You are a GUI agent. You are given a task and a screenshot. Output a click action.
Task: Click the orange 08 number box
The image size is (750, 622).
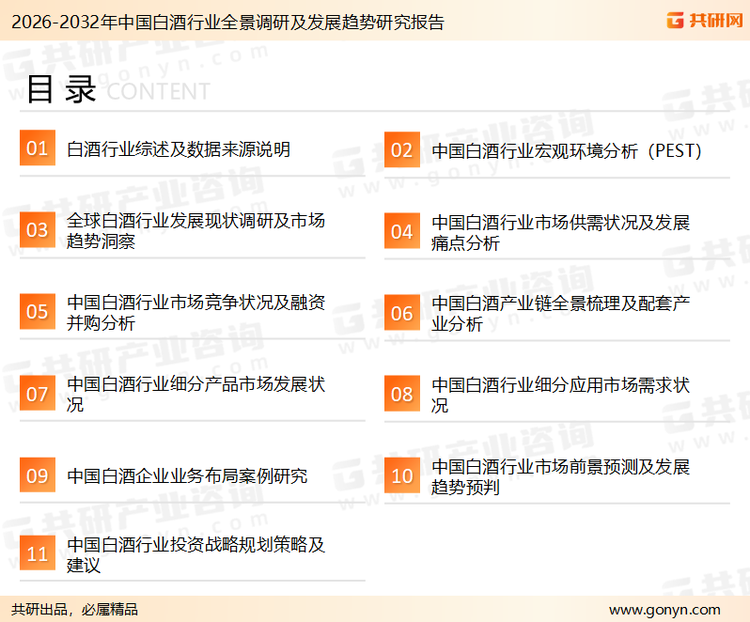[x=402, y=394]
